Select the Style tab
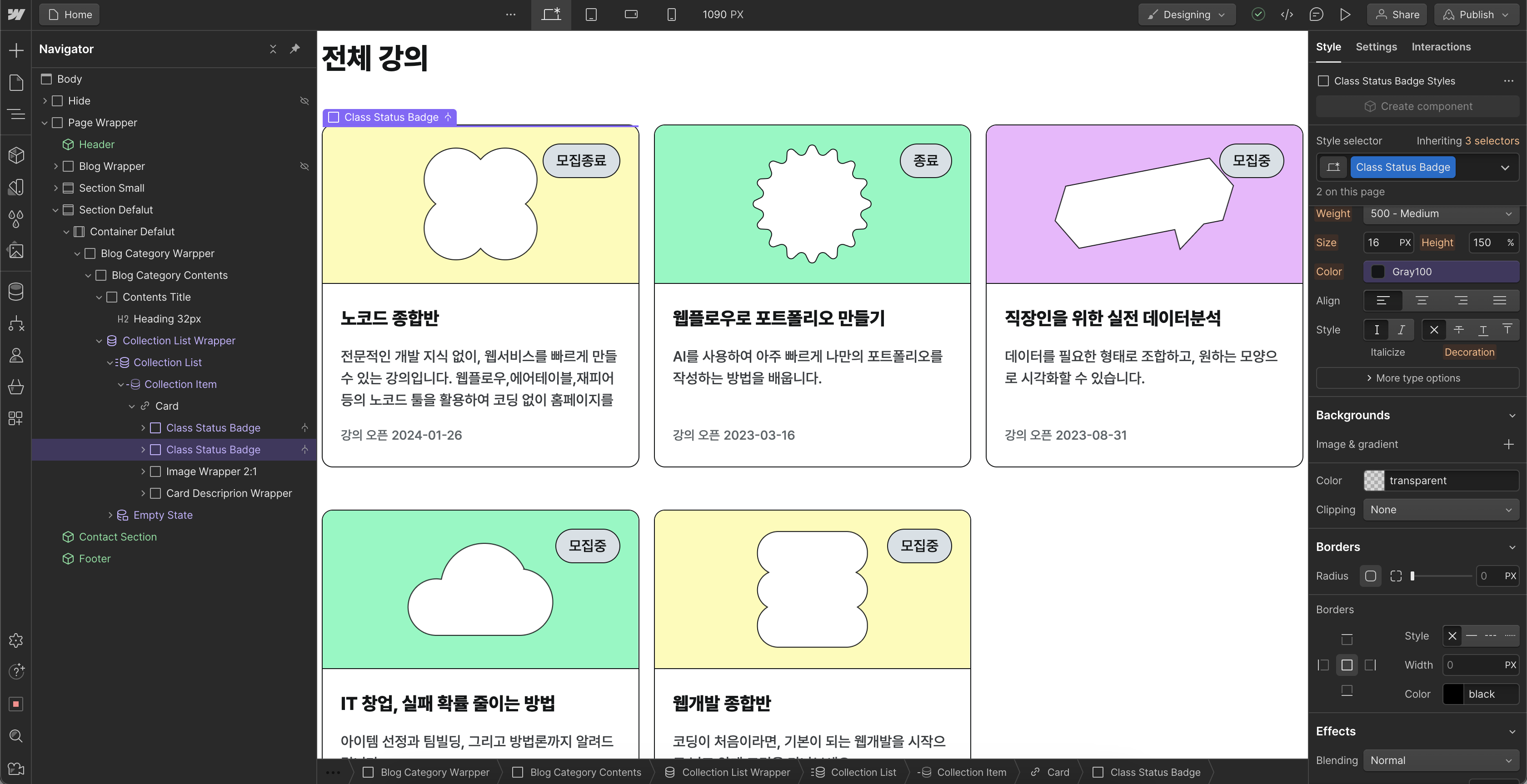The image size is (1527, 784). coord(1328,47)
